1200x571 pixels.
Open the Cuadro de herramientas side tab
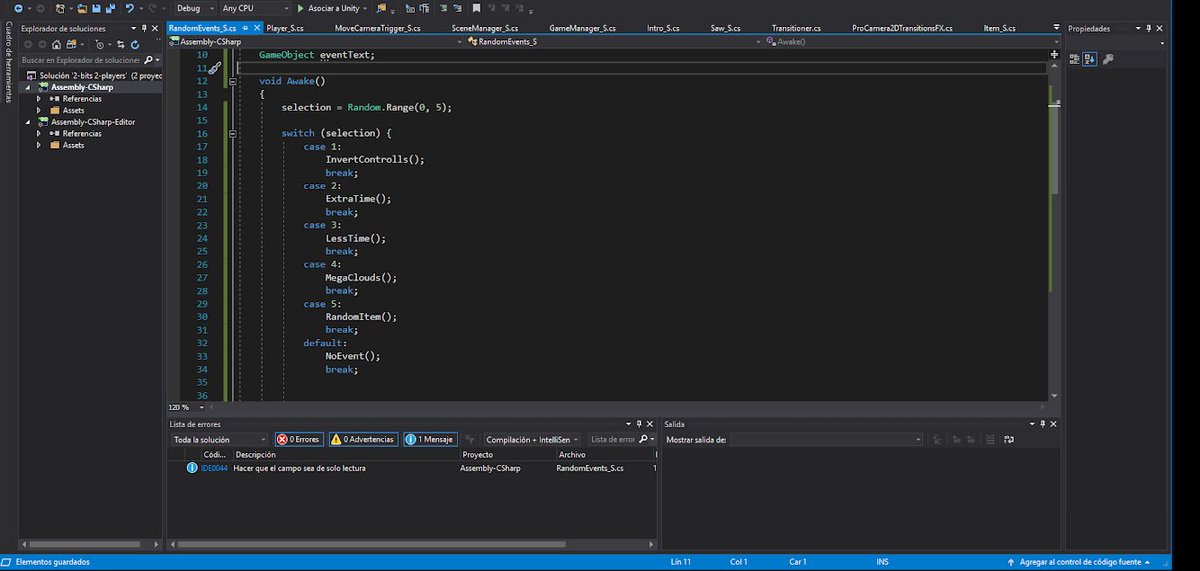tap(8, 62)
